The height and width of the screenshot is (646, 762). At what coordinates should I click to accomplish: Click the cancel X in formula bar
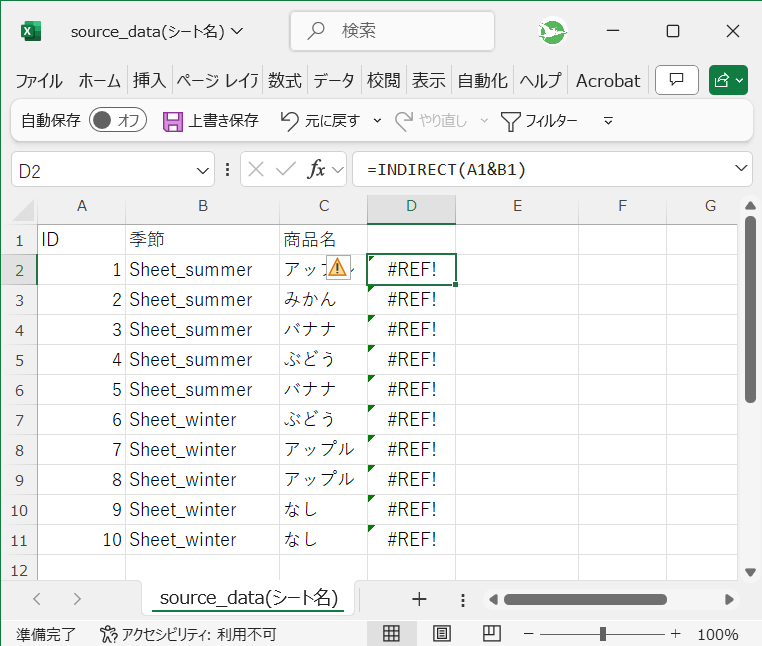tap(256, 169)
